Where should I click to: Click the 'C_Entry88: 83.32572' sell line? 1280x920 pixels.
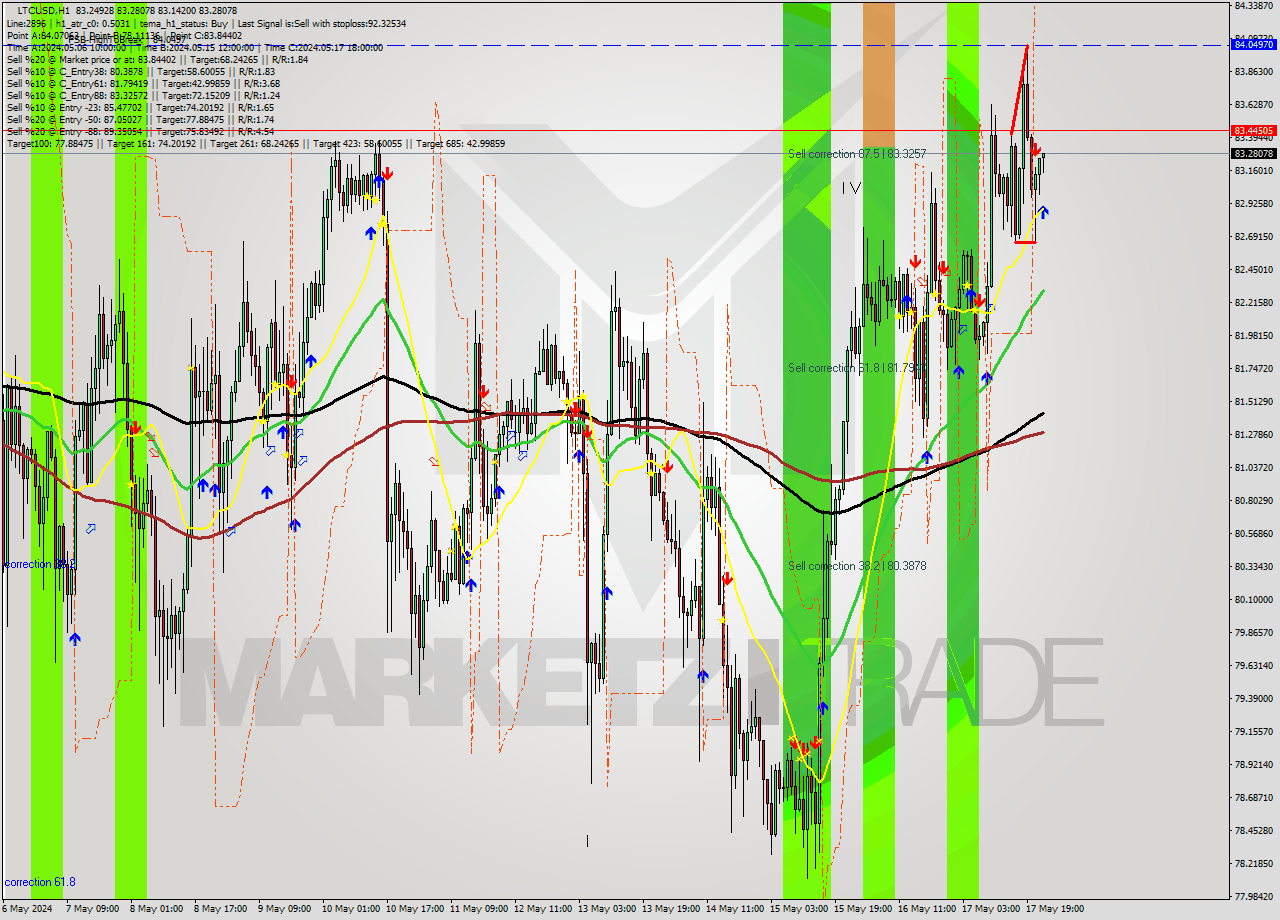[x=143, y=95]
